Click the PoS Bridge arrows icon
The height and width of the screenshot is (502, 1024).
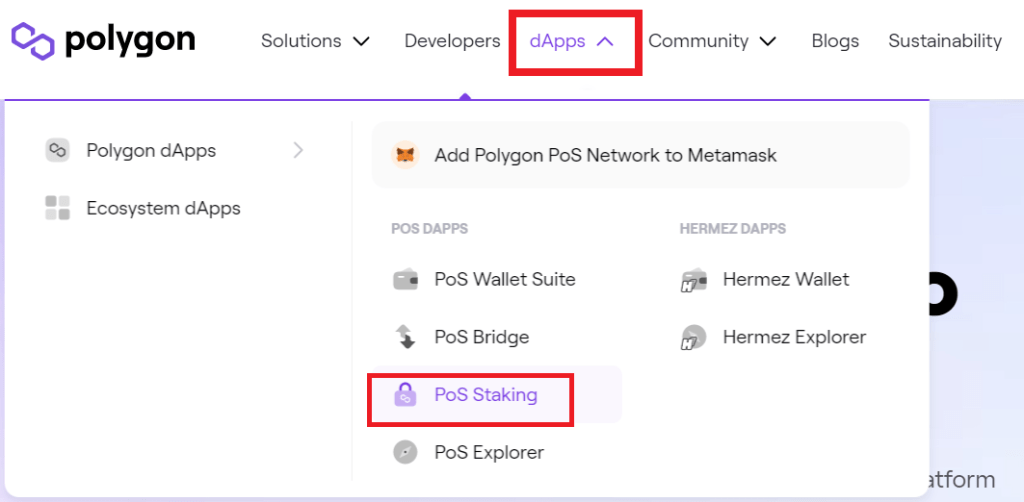405,337
